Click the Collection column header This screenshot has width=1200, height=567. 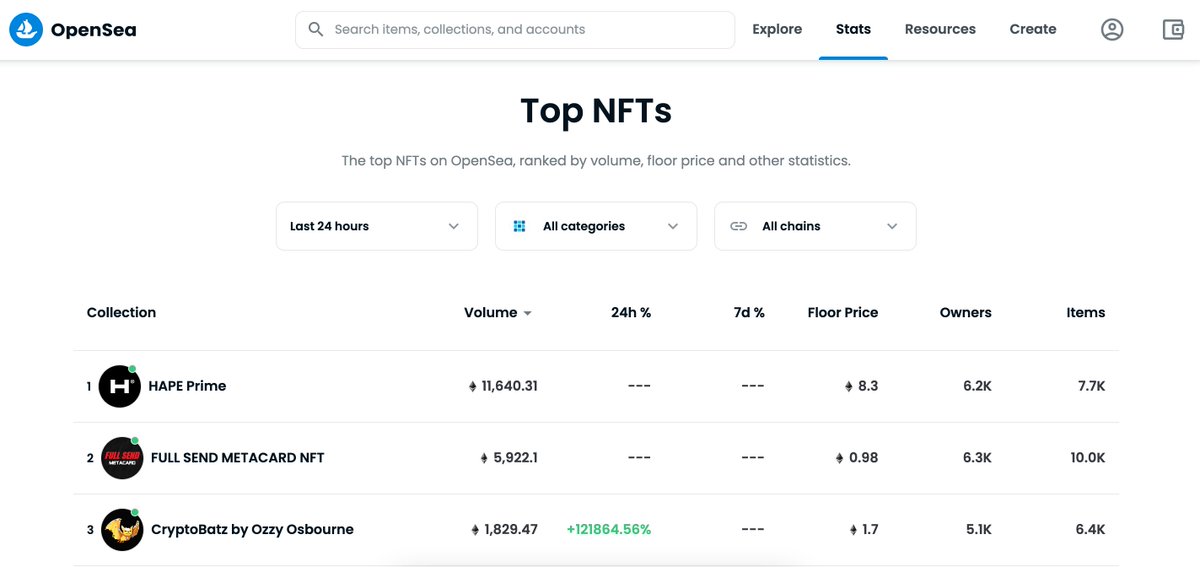coord(121,313)
